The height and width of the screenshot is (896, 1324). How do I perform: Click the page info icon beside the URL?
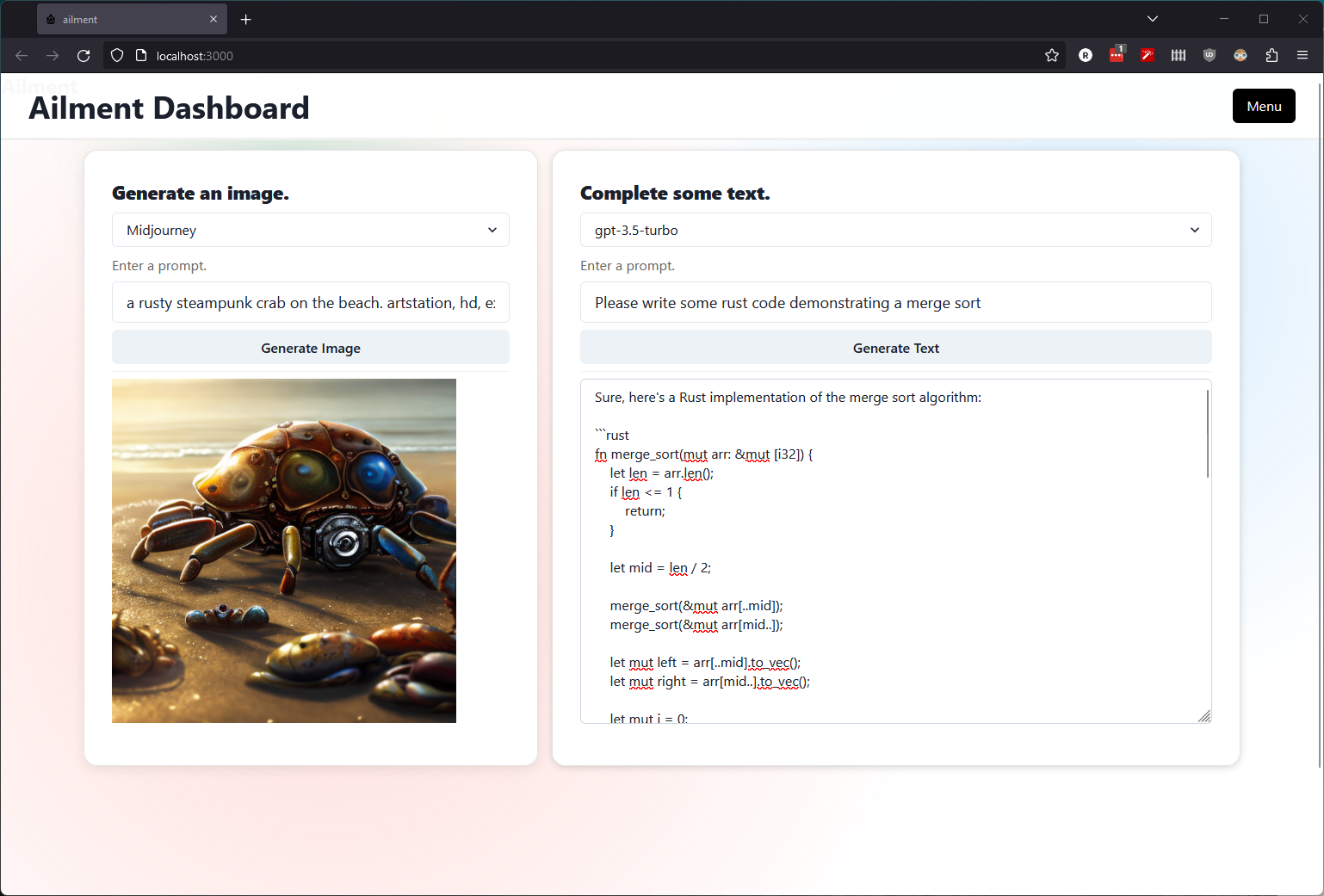(x=141, y=56)
